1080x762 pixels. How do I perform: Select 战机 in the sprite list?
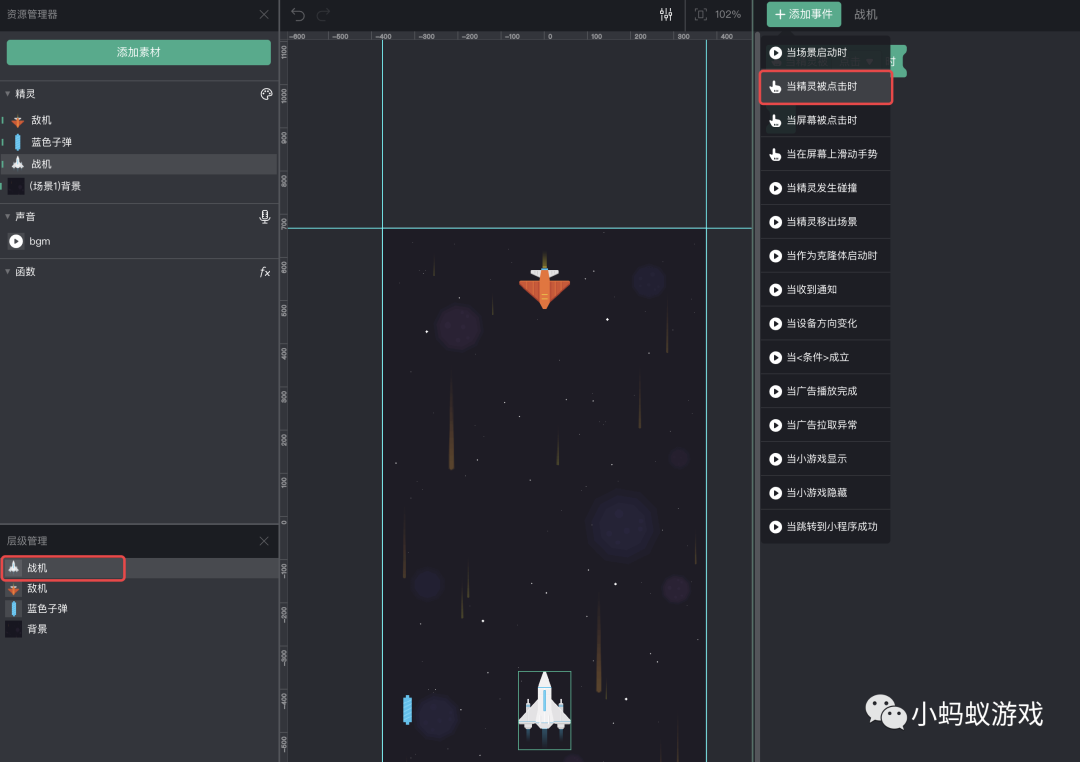click(139, 164)
